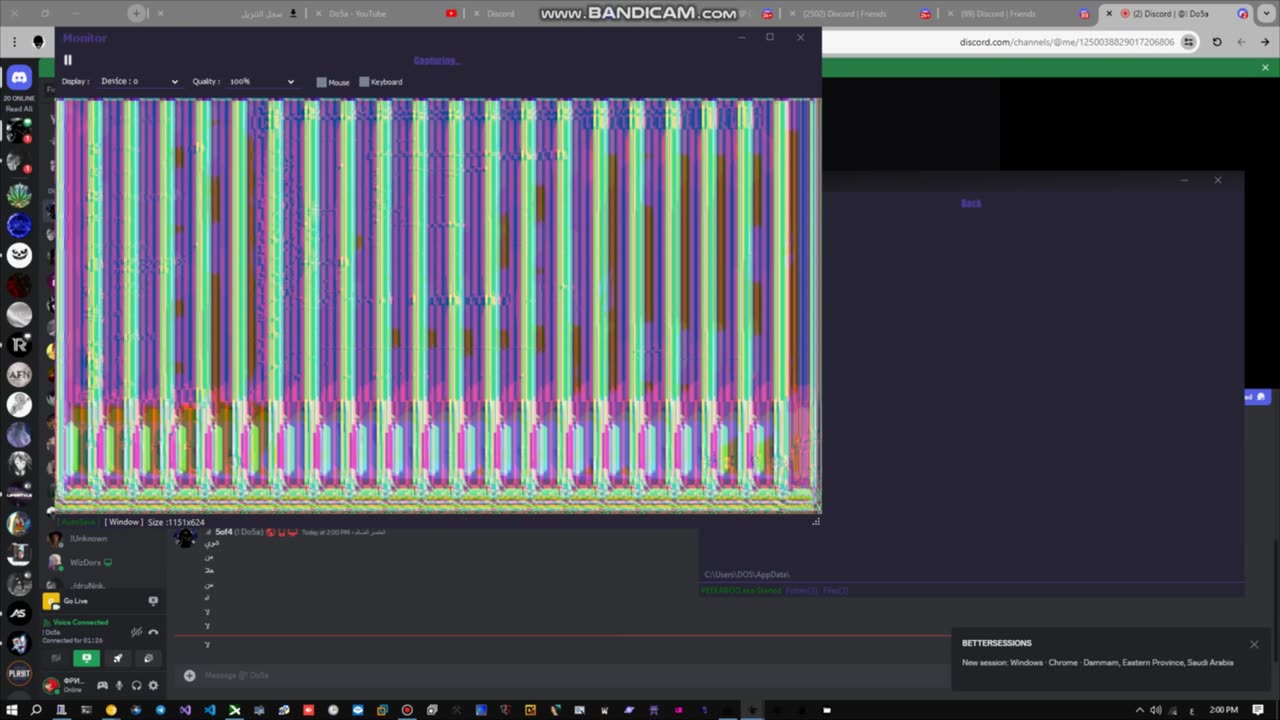The width and height of the screenshot is (1280, 720).
Task: Open site information icon in address bar
Action: [1188, 42]
